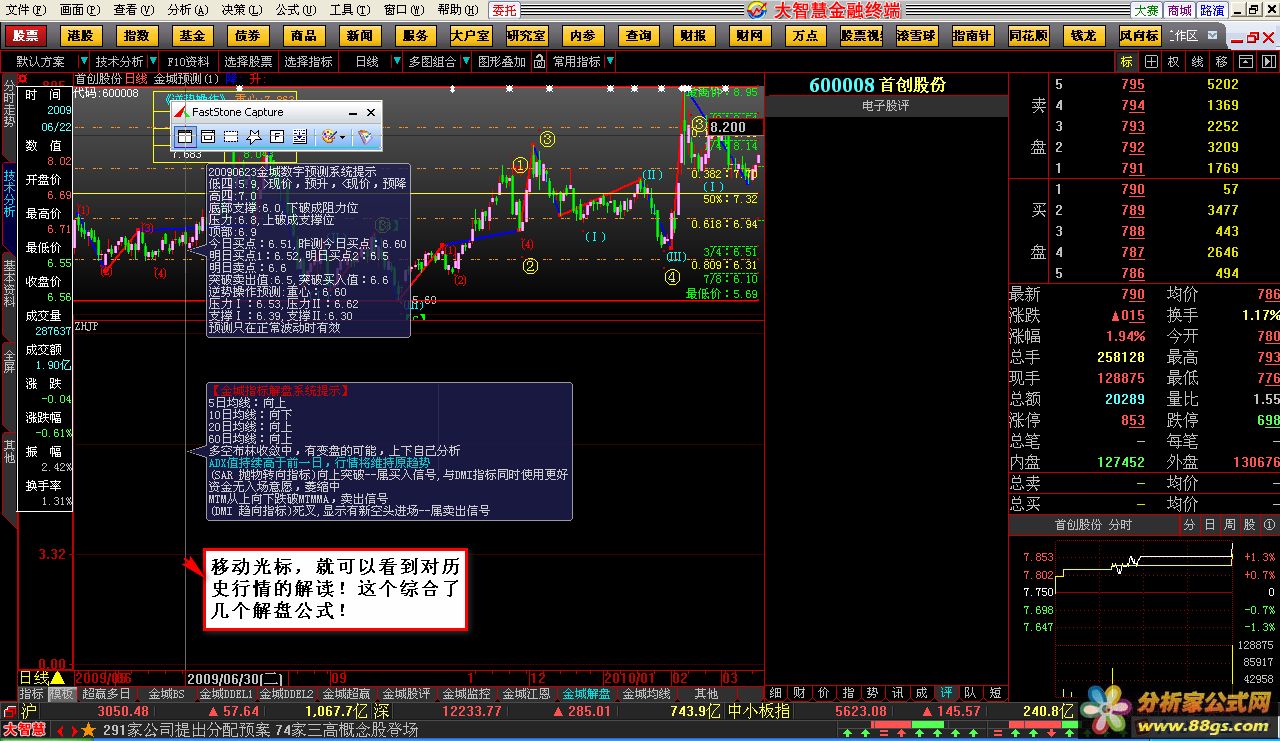Open the 画面 menu
1280x741 pixels.
(x=79, y=10)
